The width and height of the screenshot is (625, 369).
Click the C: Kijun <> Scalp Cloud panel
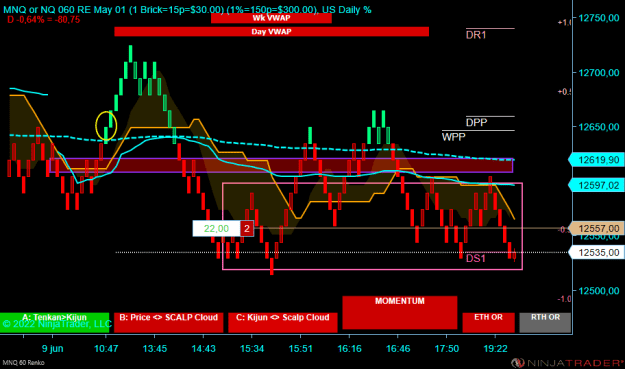pyautogui.click(x=283, y=322)
